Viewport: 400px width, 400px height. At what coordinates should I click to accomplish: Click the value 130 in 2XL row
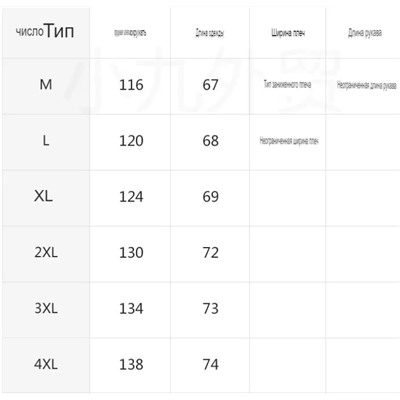(x=131, y=253)
